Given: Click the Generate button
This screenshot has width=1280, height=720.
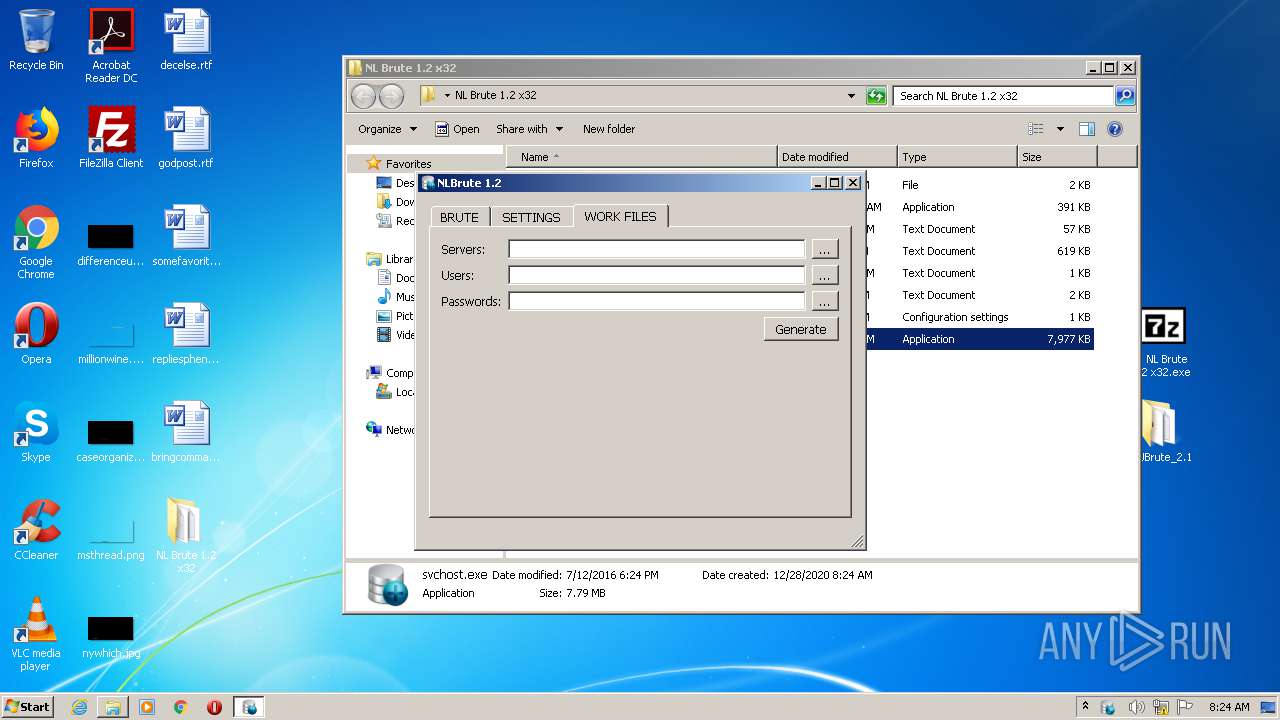Looking at the screenshot, I should tap(801, 329).
